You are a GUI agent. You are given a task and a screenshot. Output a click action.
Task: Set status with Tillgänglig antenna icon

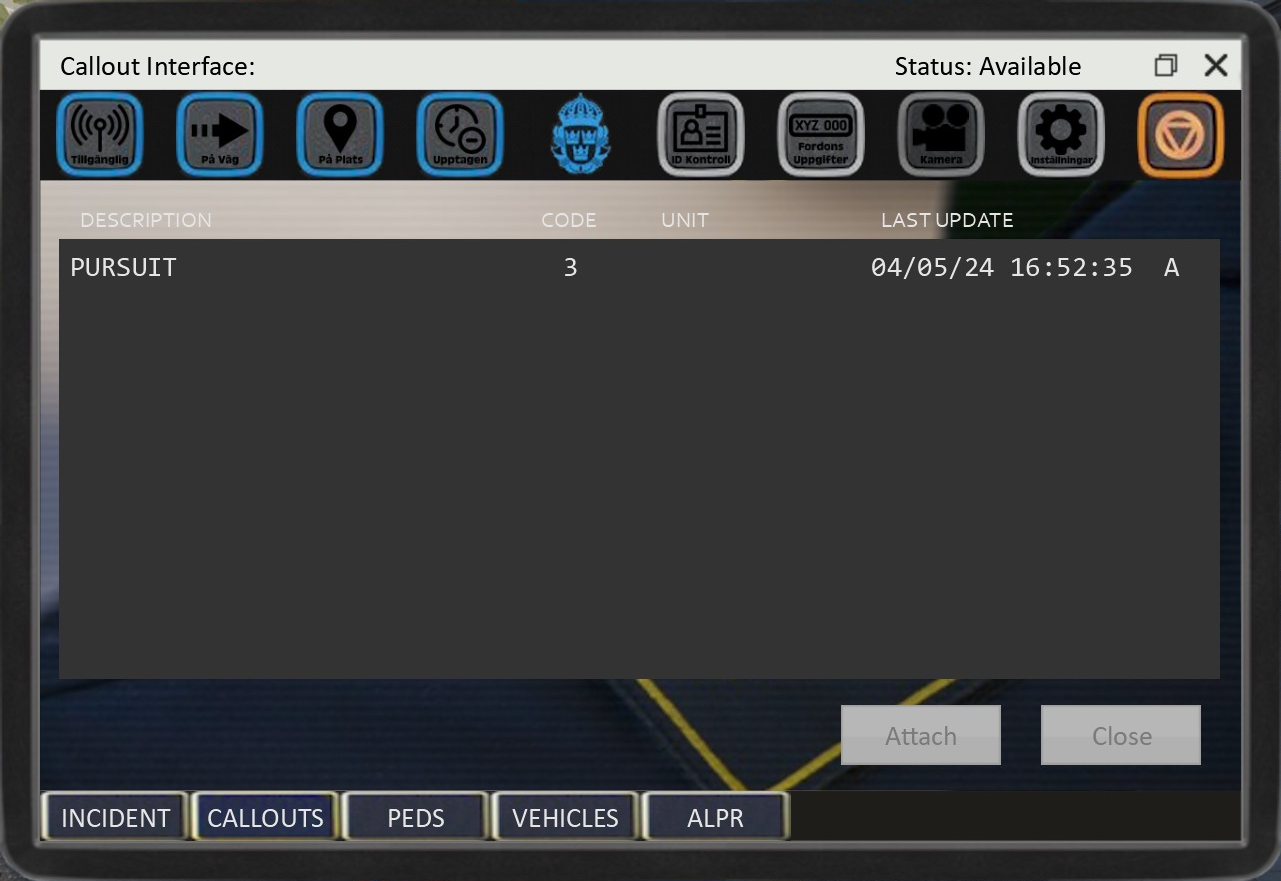click(100, 135)
